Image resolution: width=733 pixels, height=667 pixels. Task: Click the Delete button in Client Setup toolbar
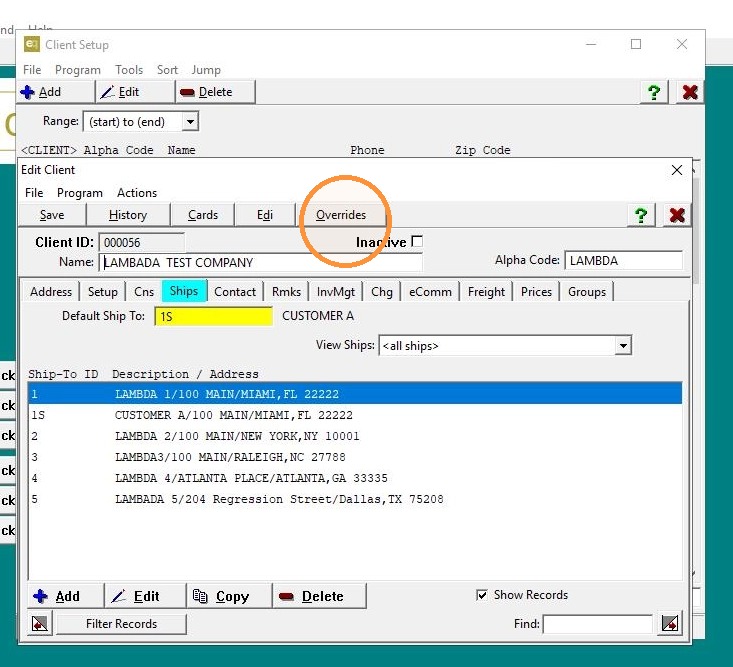(216, 92)
